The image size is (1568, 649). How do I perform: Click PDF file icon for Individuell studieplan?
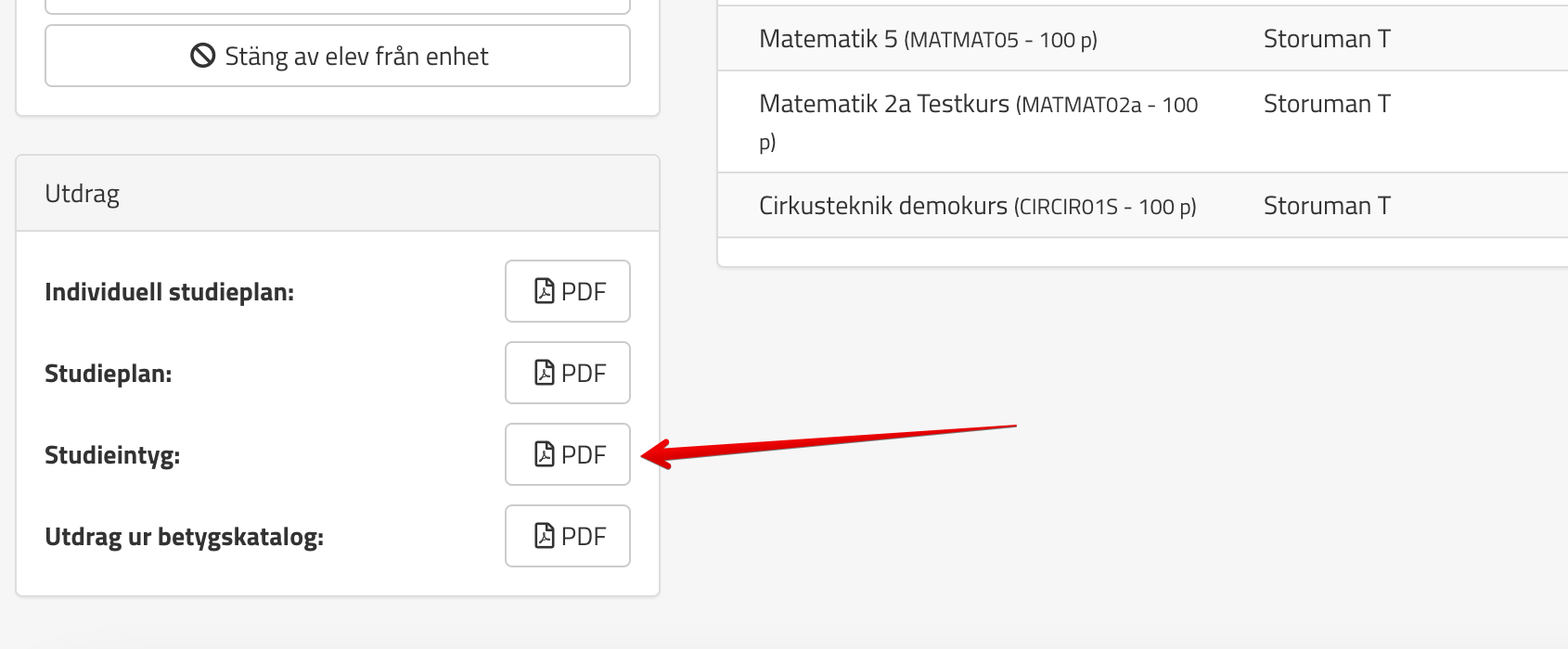(x=545, y=291)
